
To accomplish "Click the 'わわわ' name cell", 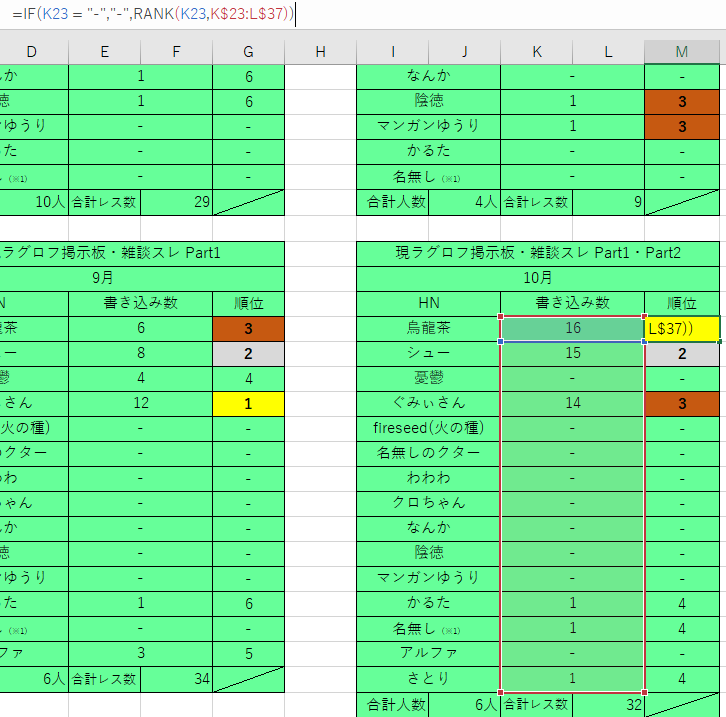I will pos(429,478).
